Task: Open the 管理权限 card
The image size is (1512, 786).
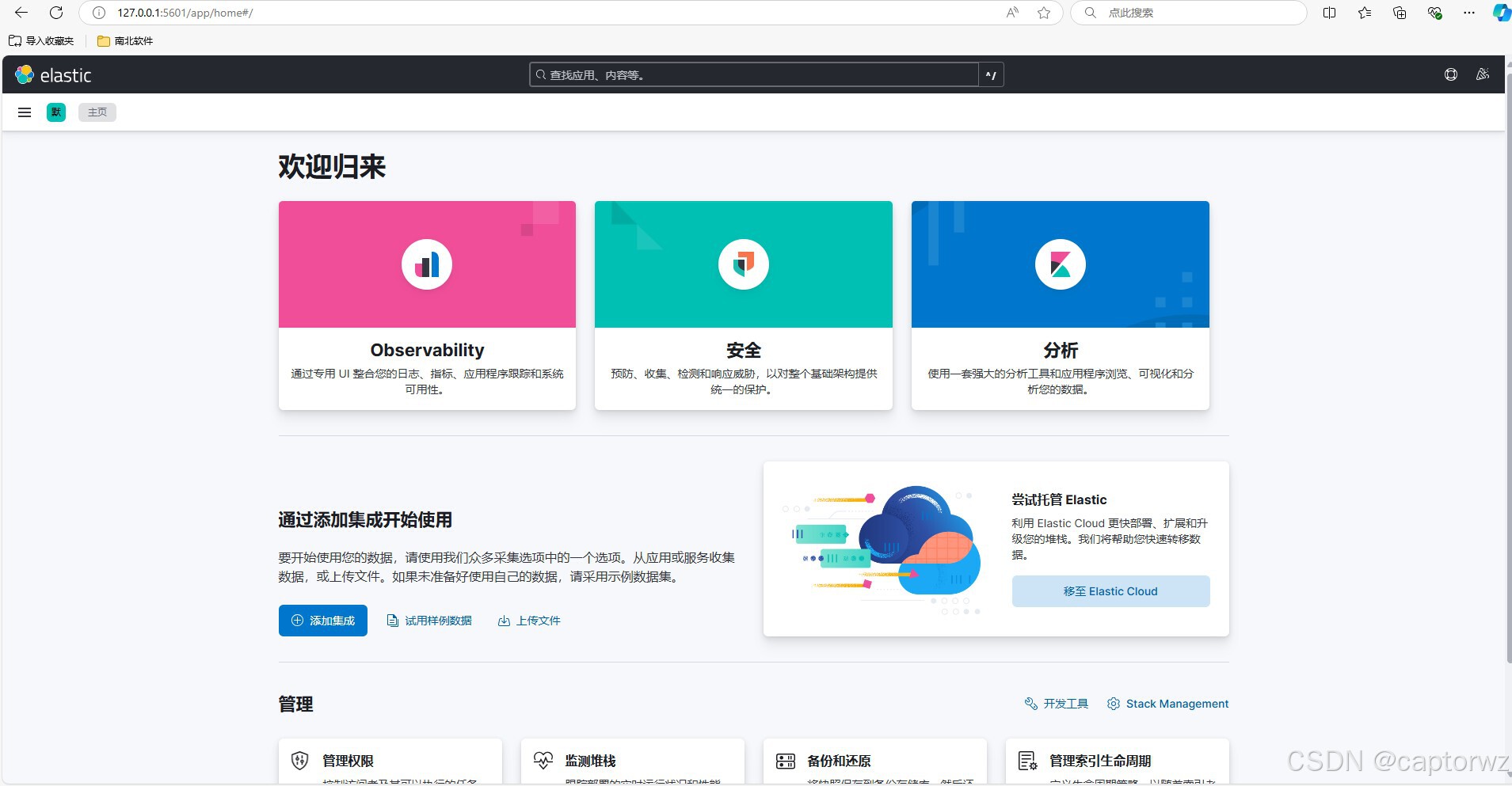Action: click(x=390, y=761)
